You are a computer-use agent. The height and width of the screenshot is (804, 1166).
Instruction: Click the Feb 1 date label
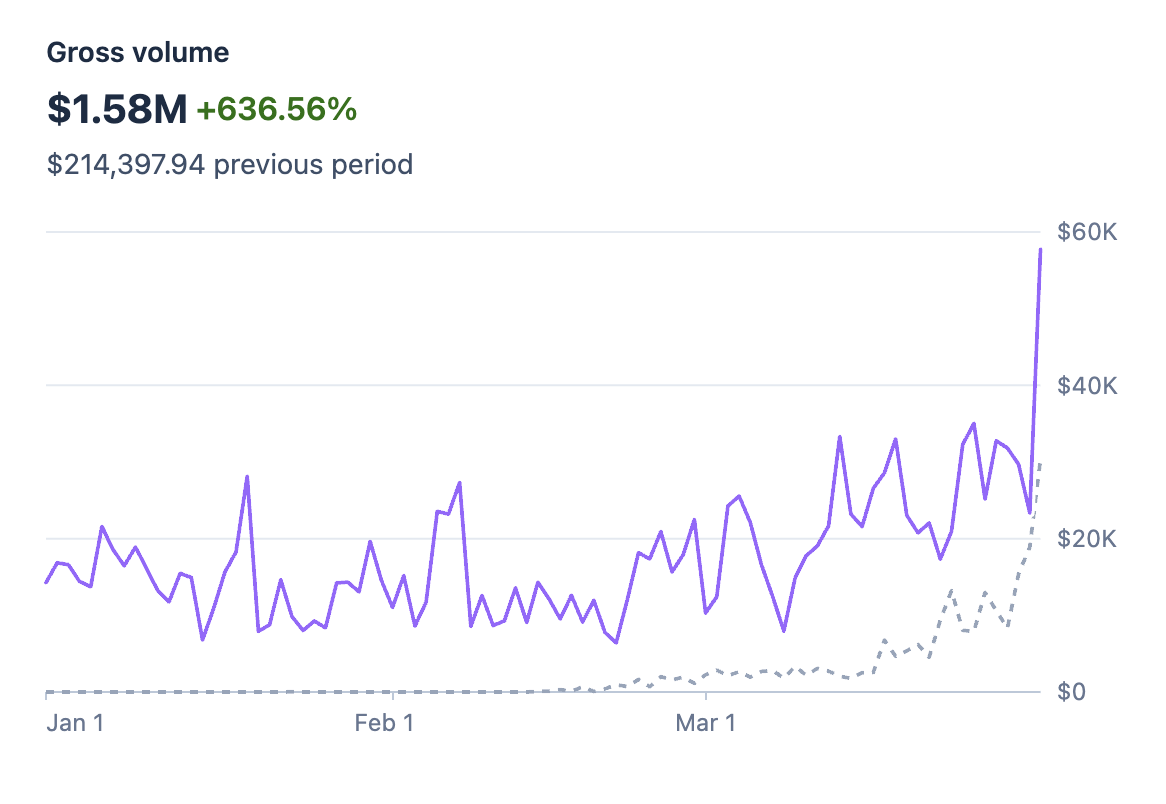pos(384,722)
